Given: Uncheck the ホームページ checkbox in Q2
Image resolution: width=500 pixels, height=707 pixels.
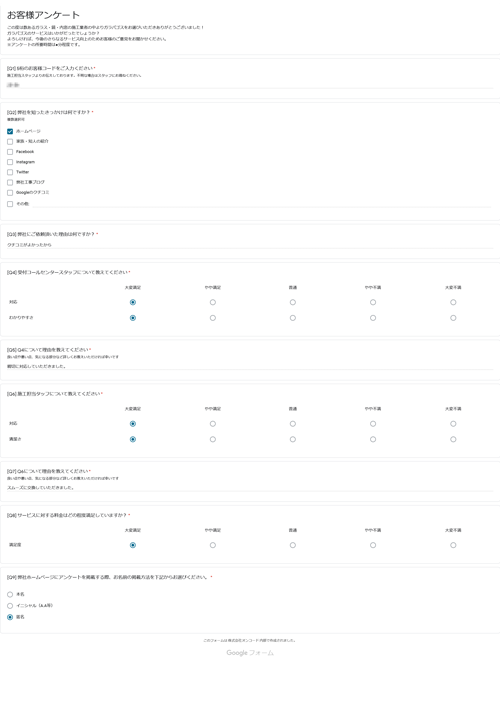Looking at the screenshot, I should [x=10, y=131].
